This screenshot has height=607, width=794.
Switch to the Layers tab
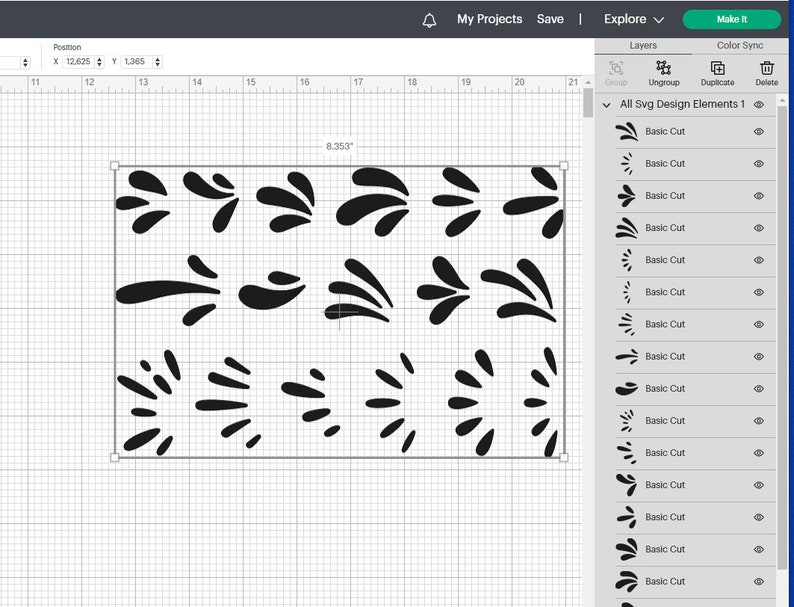643,46
